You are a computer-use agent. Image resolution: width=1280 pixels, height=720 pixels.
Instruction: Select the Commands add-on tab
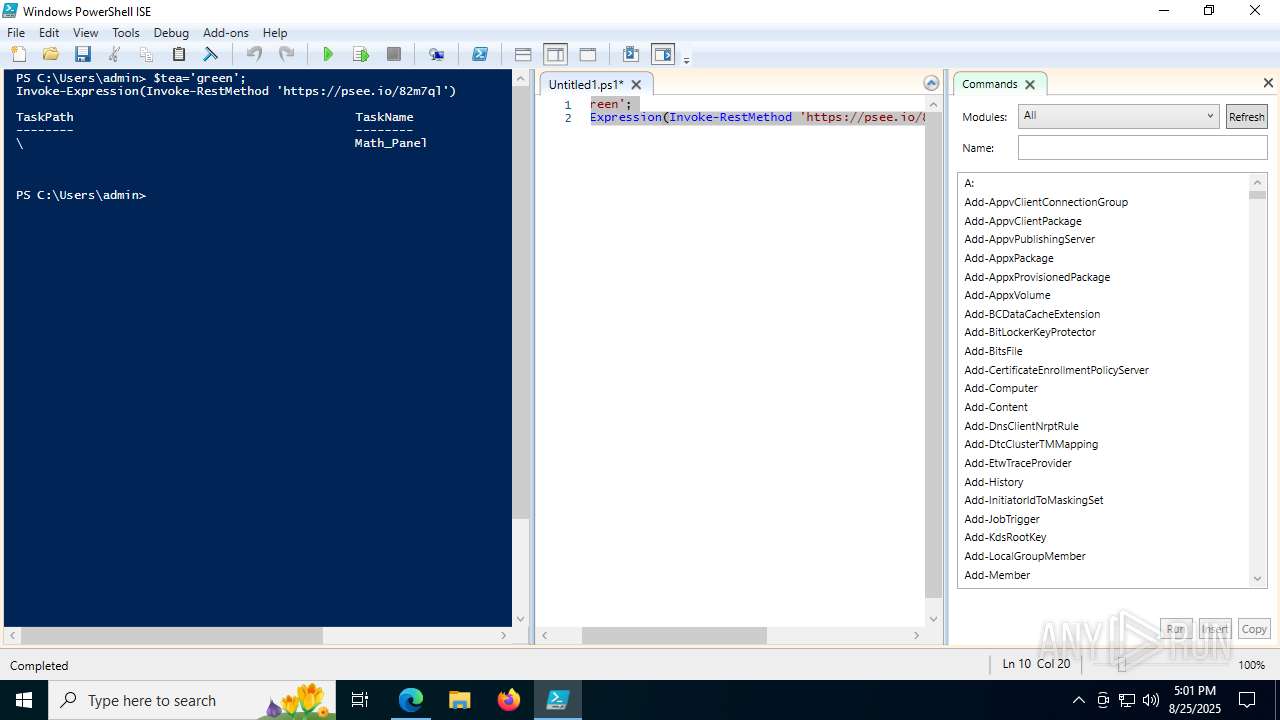[x=990, y=84]
